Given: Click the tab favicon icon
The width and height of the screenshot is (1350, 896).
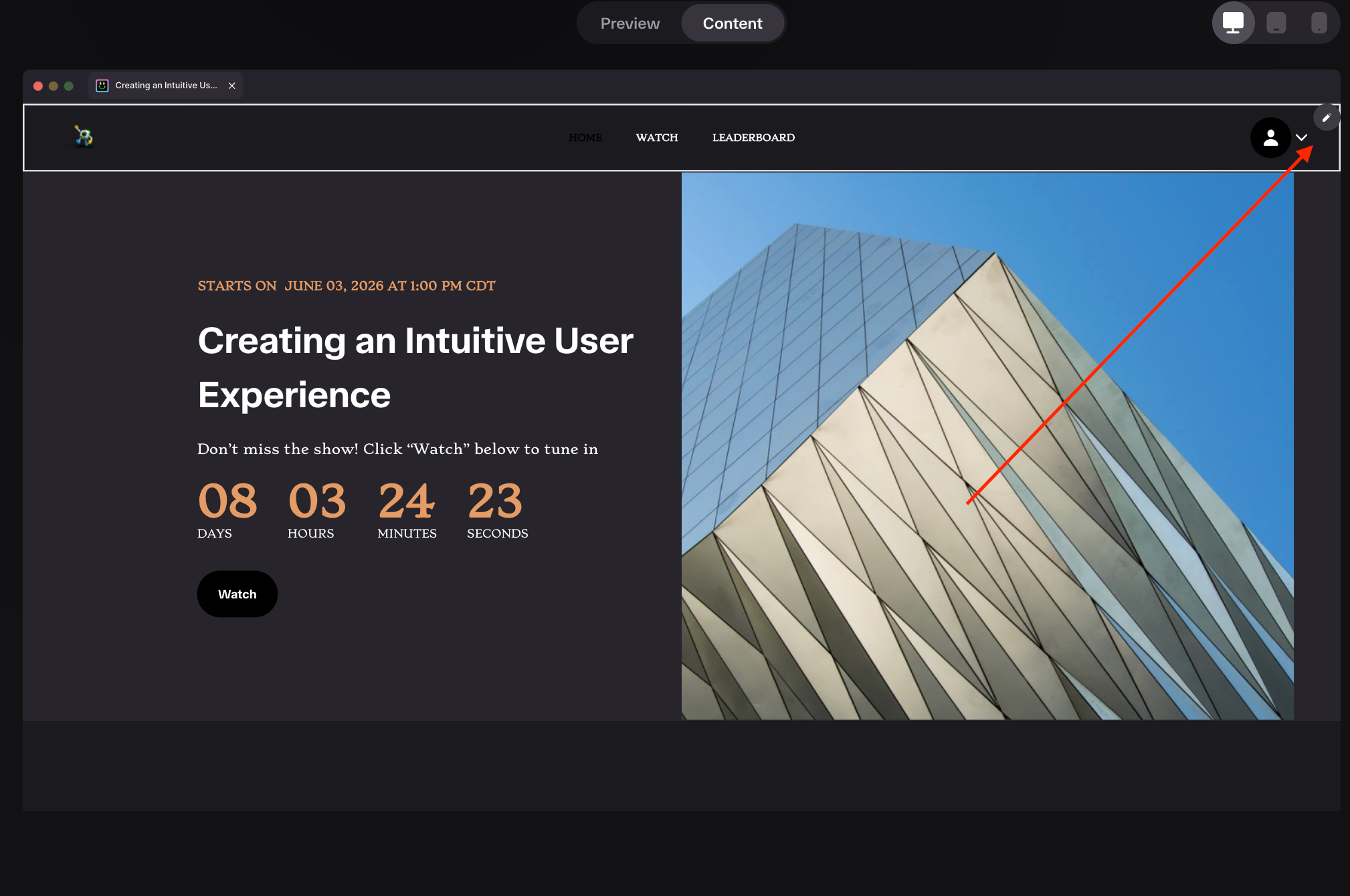Looking at the screenshot, I should (x=102, y=86).
